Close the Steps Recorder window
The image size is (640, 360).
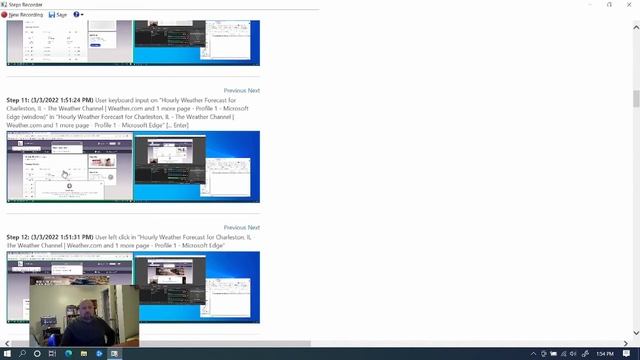(629, 4)
